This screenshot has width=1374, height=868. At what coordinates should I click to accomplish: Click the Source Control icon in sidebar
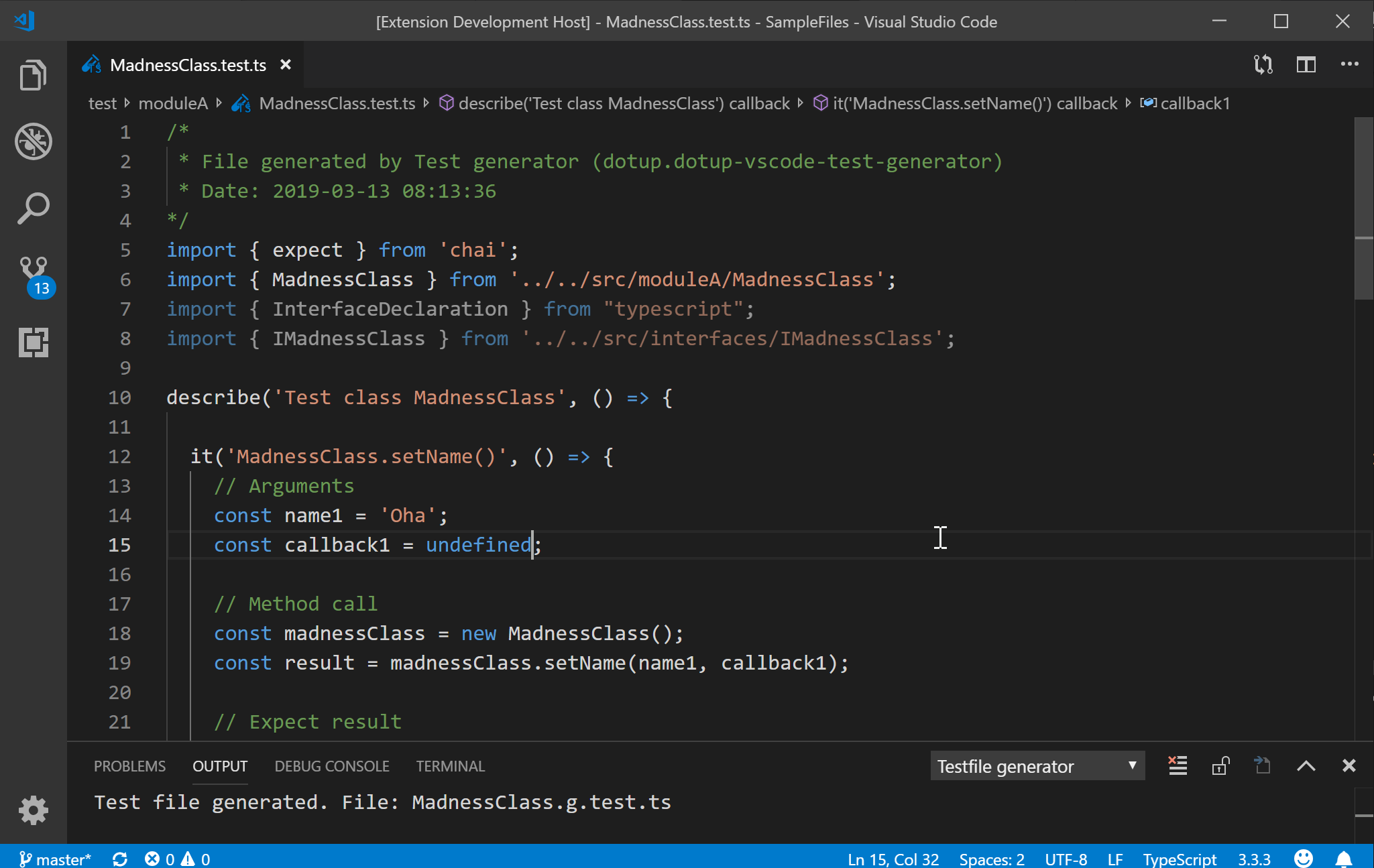click(x=35, y=276)
